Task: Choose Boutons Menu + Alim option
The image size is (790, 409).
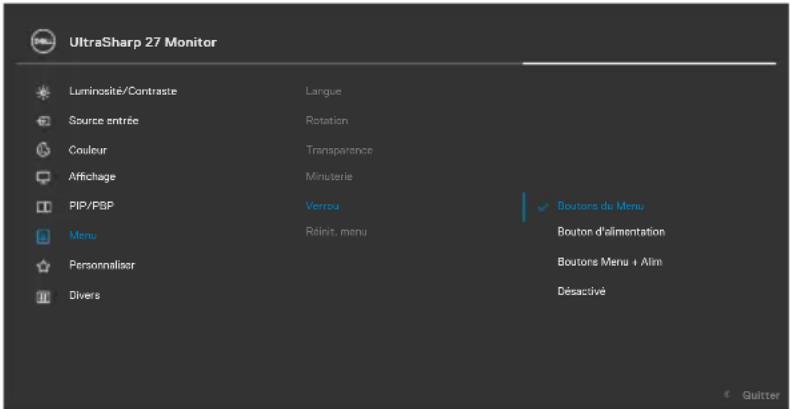Action: (610, 262)
